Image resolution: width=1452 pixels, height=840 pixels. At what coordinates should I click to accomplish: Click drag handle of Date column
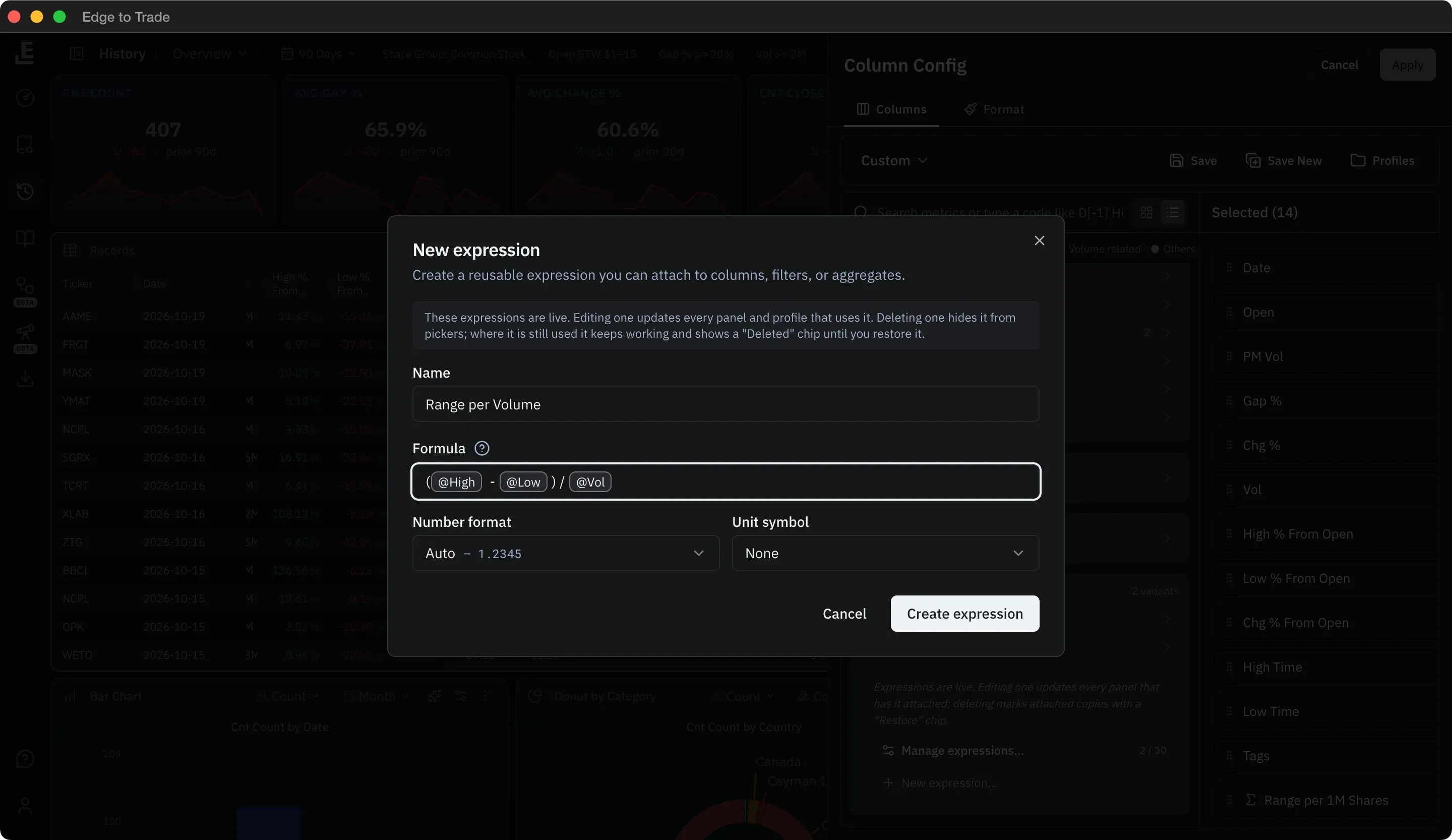point(1229,267)
